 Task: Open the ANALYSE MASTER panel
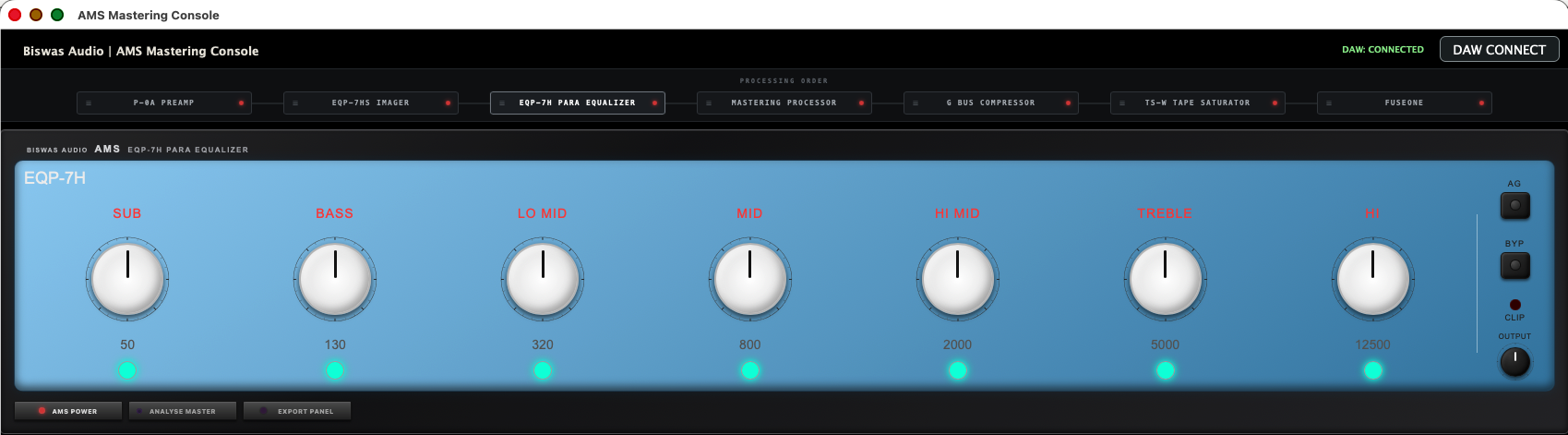tap(183, 411)
